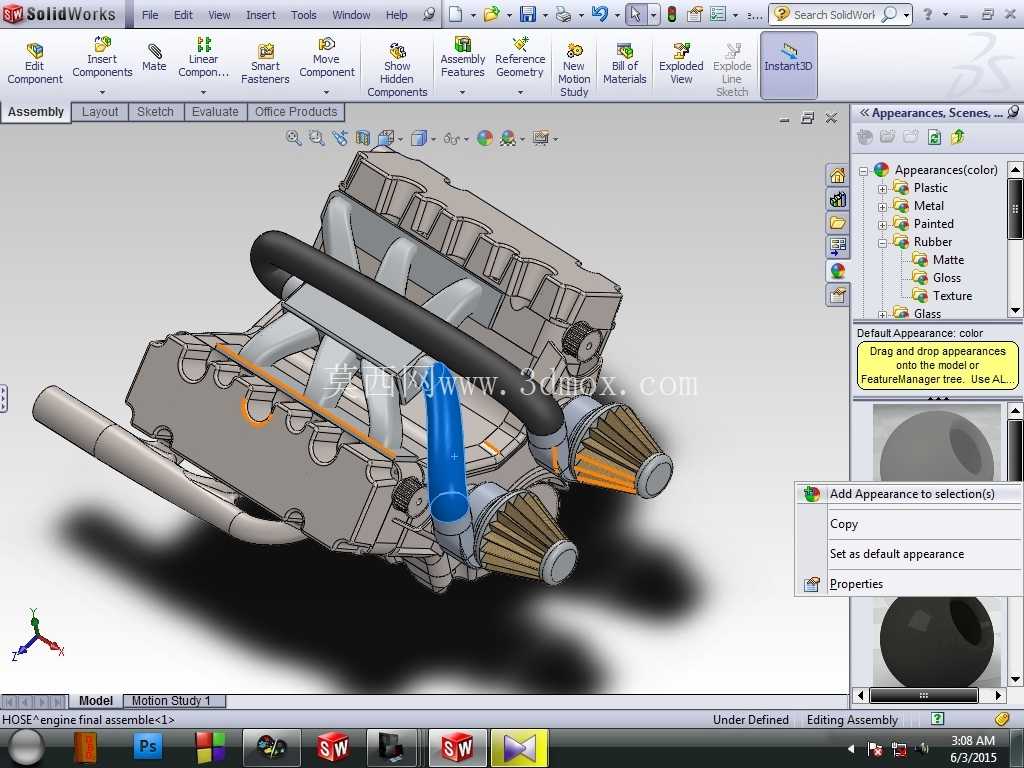The image size is (1024, 768).
Task: Switch to the Sketch tab
Action: tap(155, 112)
